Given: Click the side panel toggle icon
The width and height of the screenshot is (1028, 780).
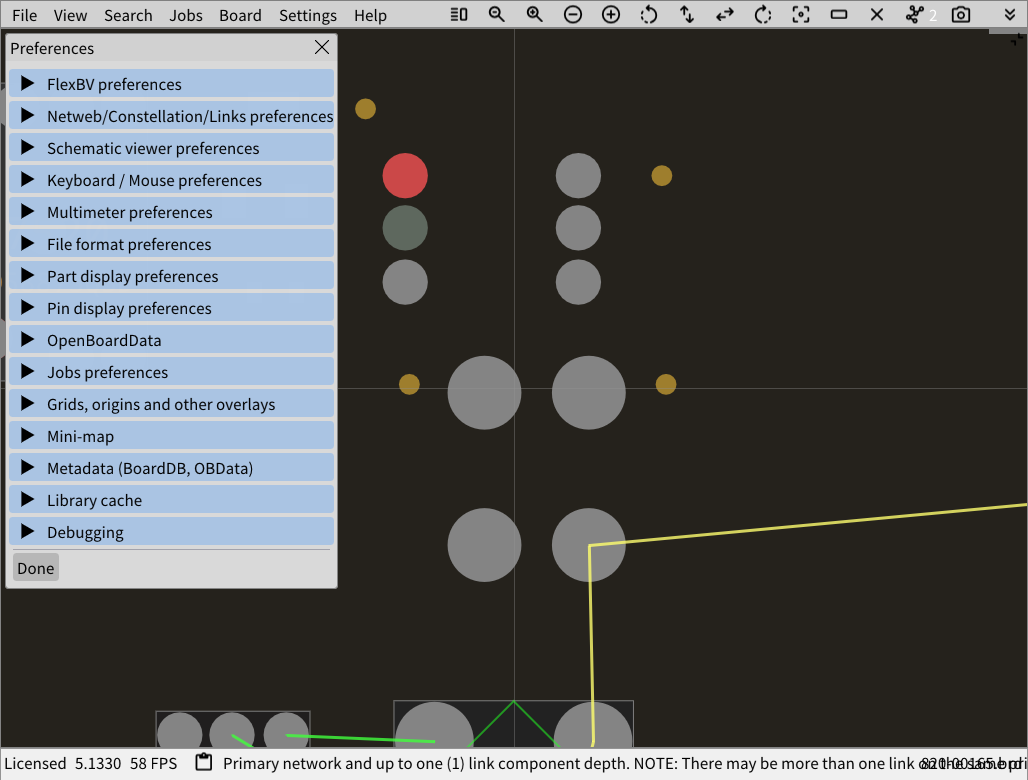Looking at the screenshot, I should (457, 15).
